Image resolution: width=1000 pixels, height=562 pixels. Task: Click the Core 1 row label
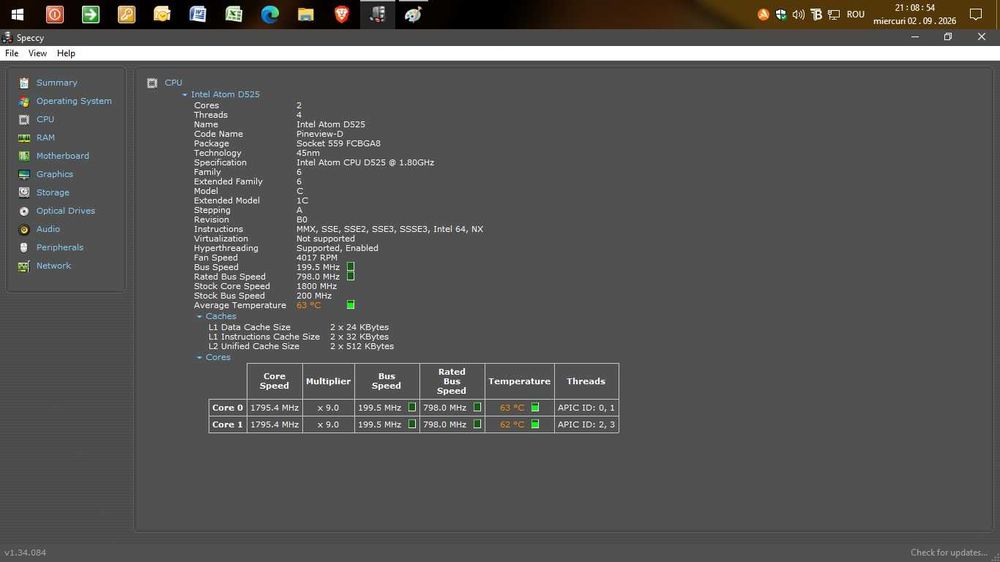pos(227,424)
